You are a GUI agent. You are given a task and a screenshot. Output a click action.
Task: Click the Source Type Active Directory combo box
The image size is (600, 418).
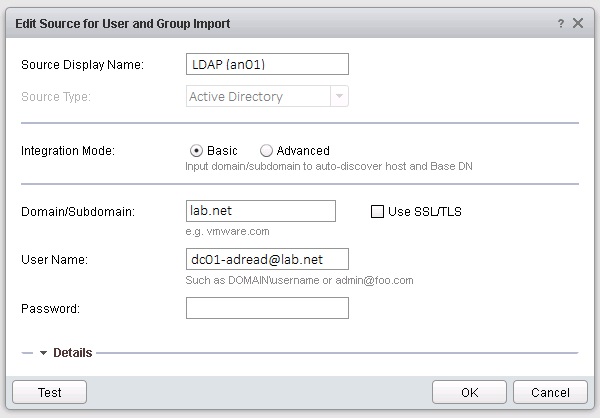tap(257, 97)
